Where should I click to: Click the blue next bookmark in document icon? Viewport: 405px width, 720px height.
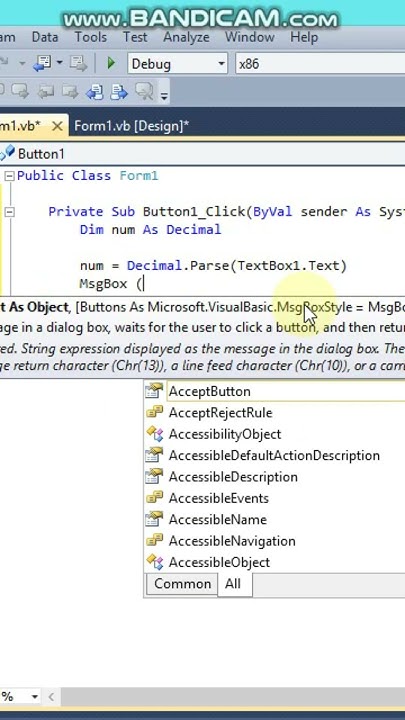[x=118, y=92]
